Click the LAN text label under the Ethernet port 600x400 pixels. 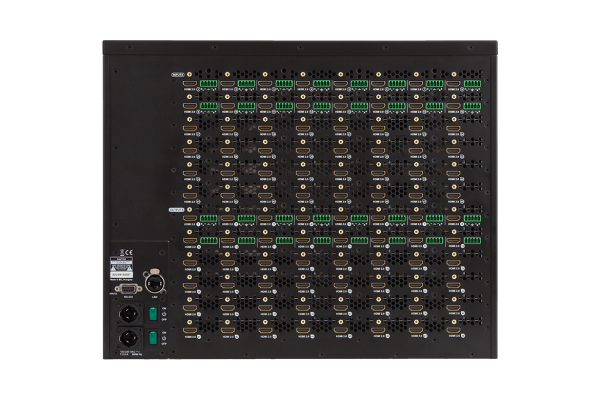point(155,296)
